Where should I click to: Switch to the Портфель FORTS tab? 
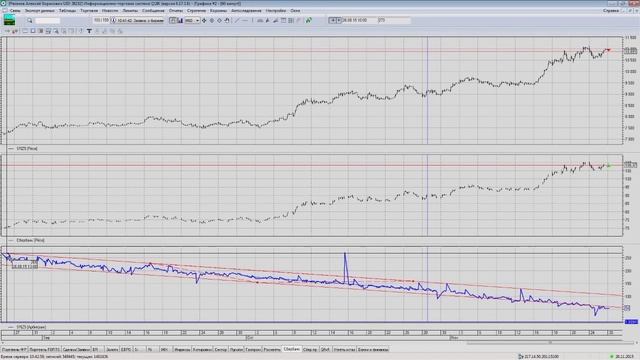click(x=45, y=349)
